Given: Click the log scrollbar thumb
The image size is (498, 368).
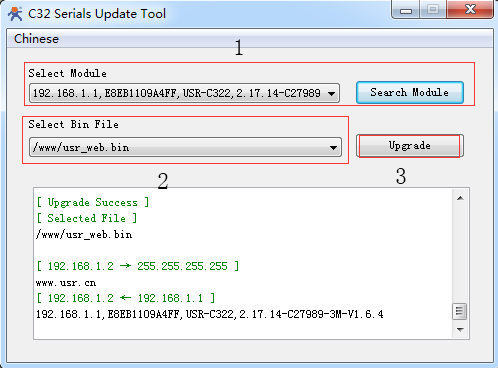Looking at the screenshot, I should 459,312.
